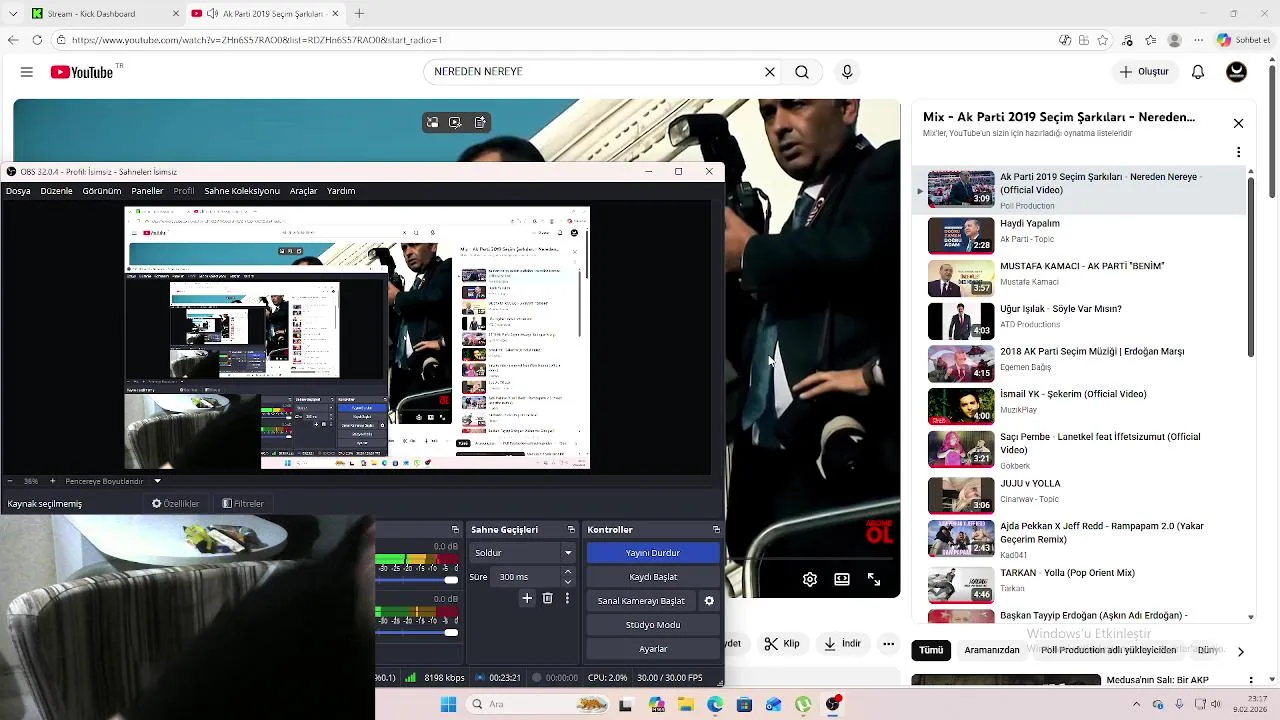The height and width of the screenshot is (720, 1280).
Task: Click Sanal Kamerayı Başlat button
Action: click(x=641, y=601)
